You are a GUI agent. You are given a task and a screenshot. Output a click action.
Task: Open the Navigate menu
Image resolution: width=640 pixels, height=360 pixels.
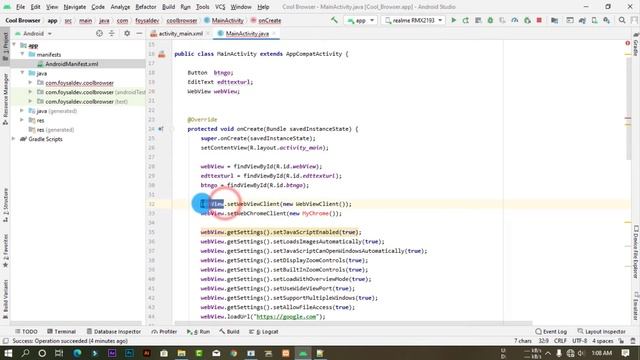[x=75, y=7]
